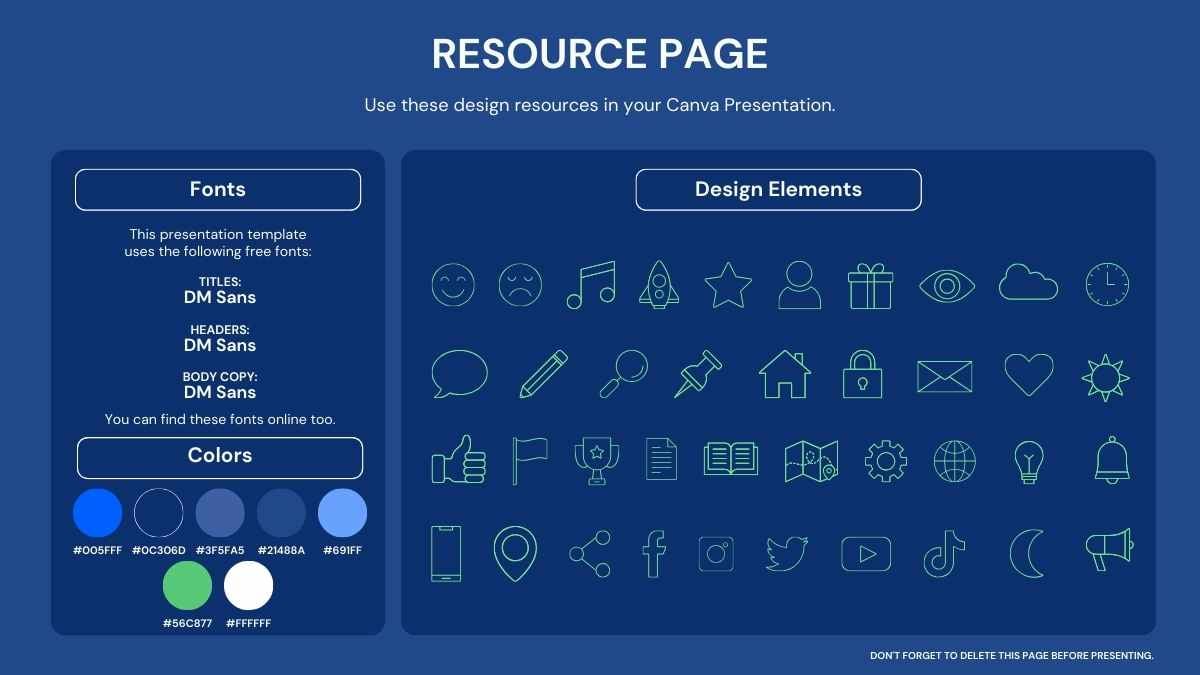
Task: Select the smiley face icon
Action: [453, 285]
